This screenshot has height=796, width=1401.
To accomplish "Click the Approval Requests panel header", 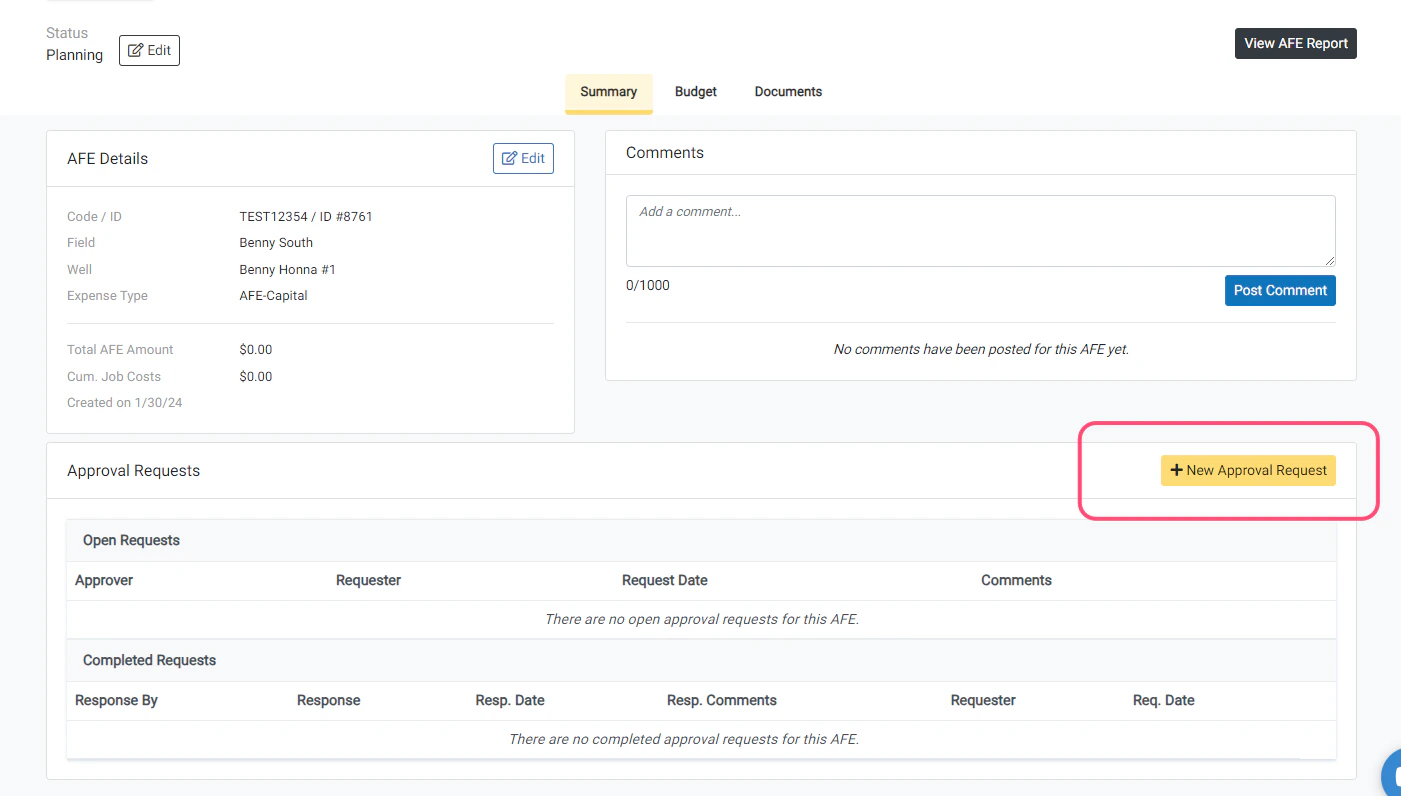I will pos(133,470).
